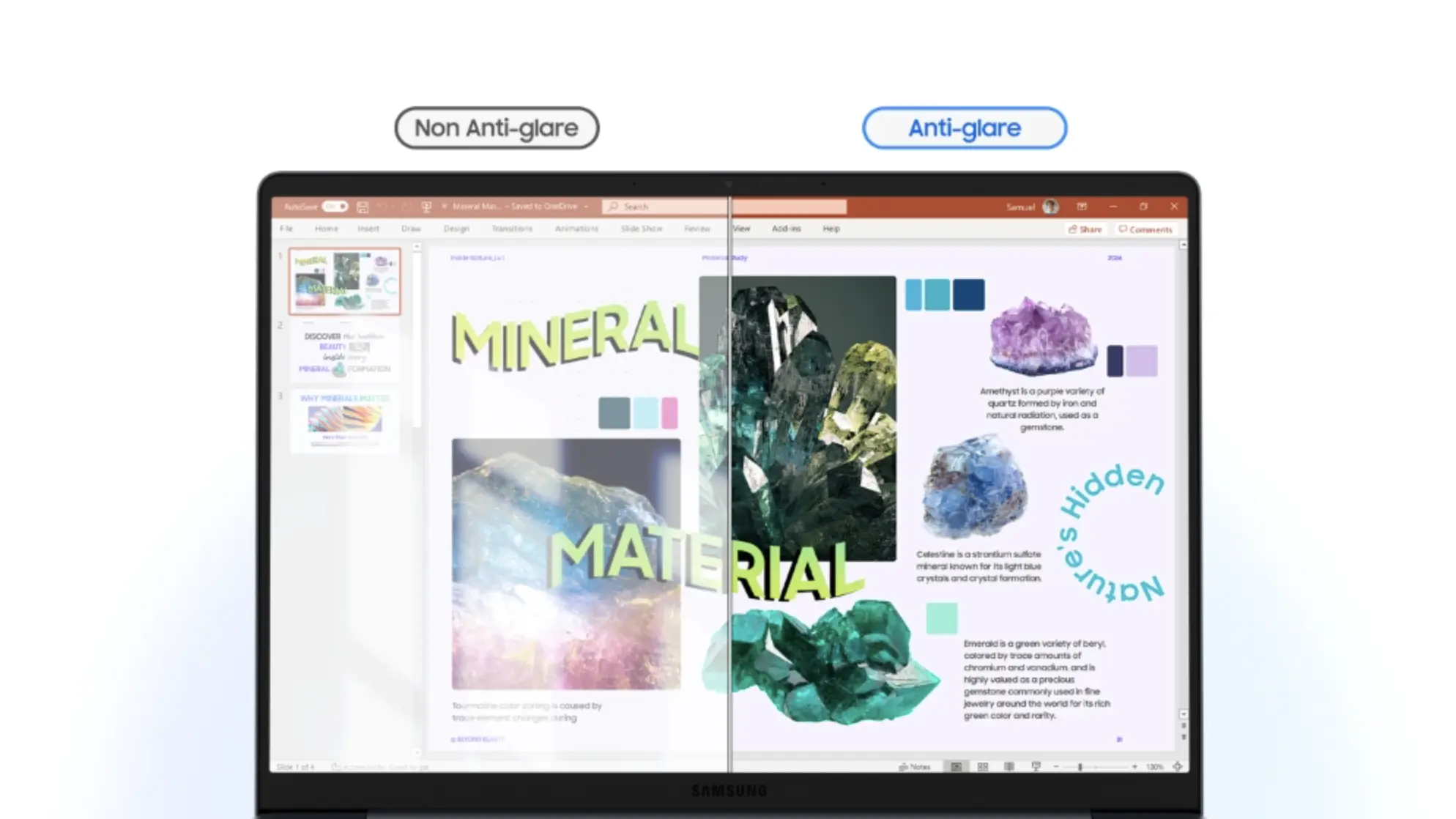The image size is (1456, 819).
Task: Click the Amethyst description paragraph
Action: pos(1041,409)
